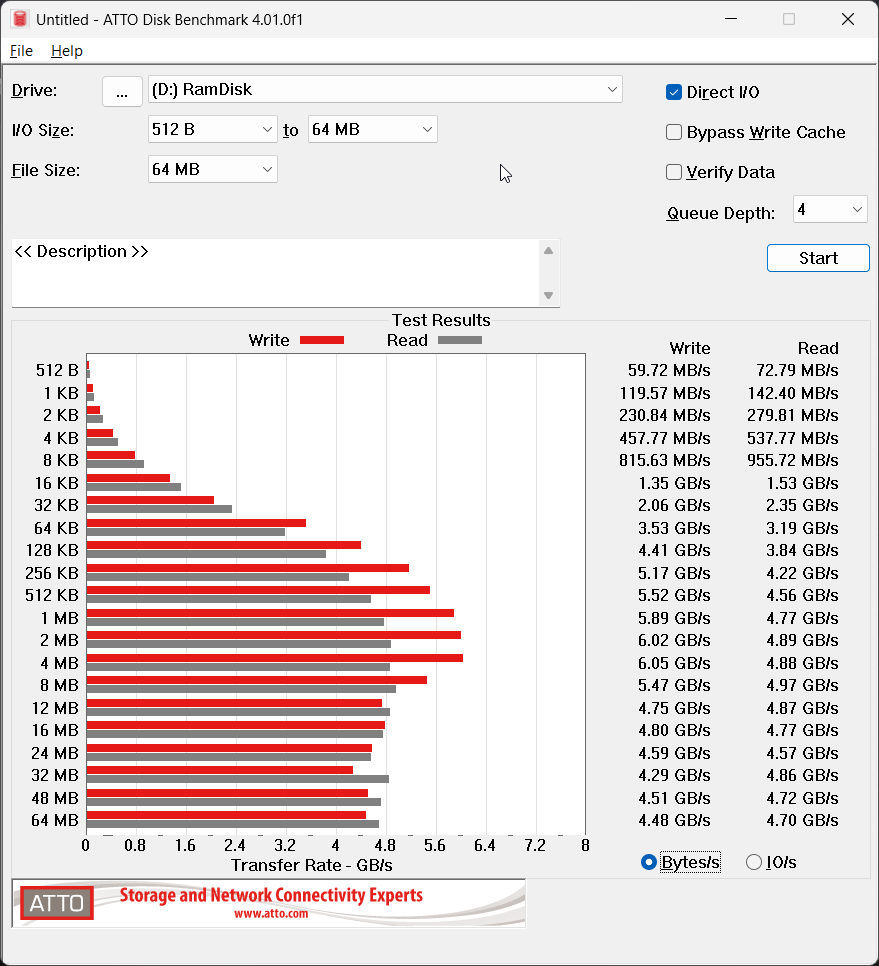The image size is (879, 966).
Task: Click the 512 KB row label
Action: [52, 595]
